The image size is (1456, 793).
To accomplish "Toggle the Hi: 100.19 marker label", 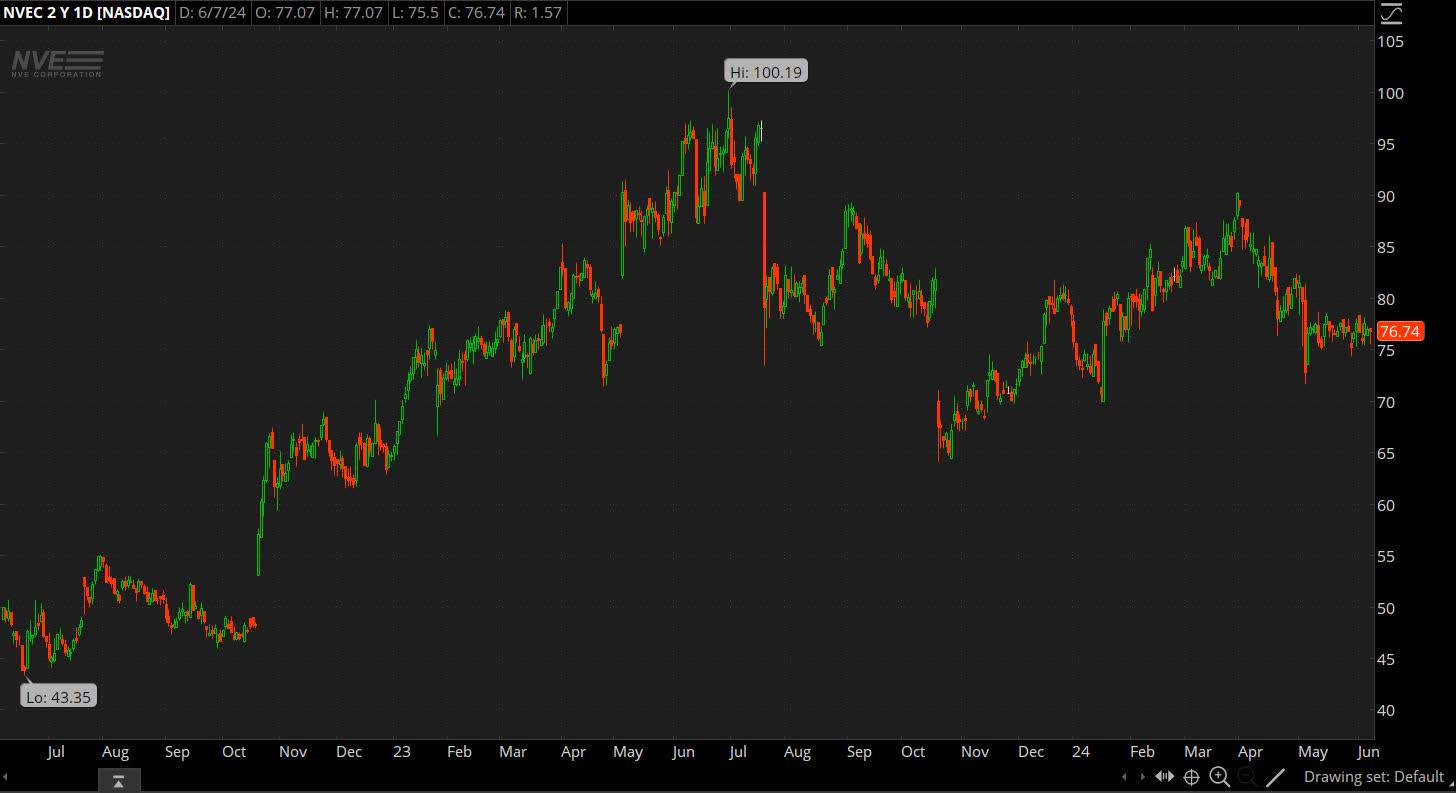I will (765, 70).
